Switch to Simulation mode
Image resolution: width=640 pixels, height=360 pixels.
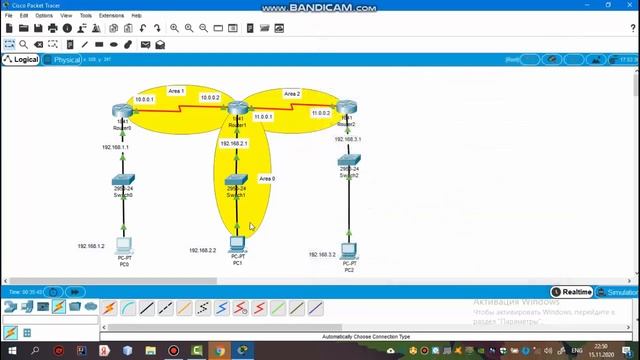click(x=618, y=292)
